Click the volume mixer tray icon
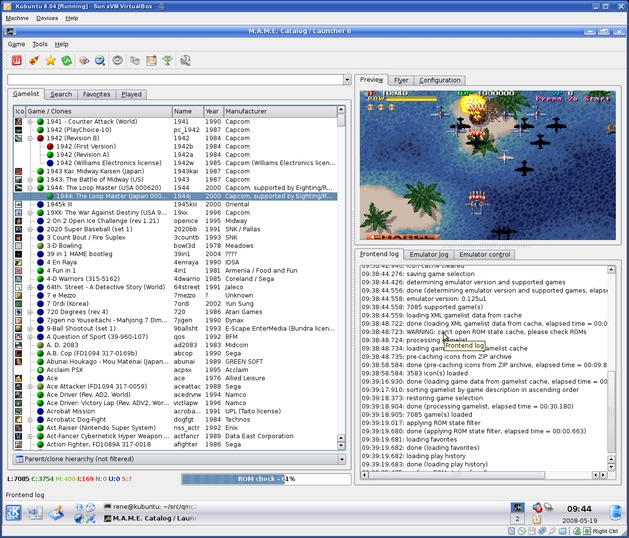The width and height of the screenshot is (629, 538). [537, 508]
